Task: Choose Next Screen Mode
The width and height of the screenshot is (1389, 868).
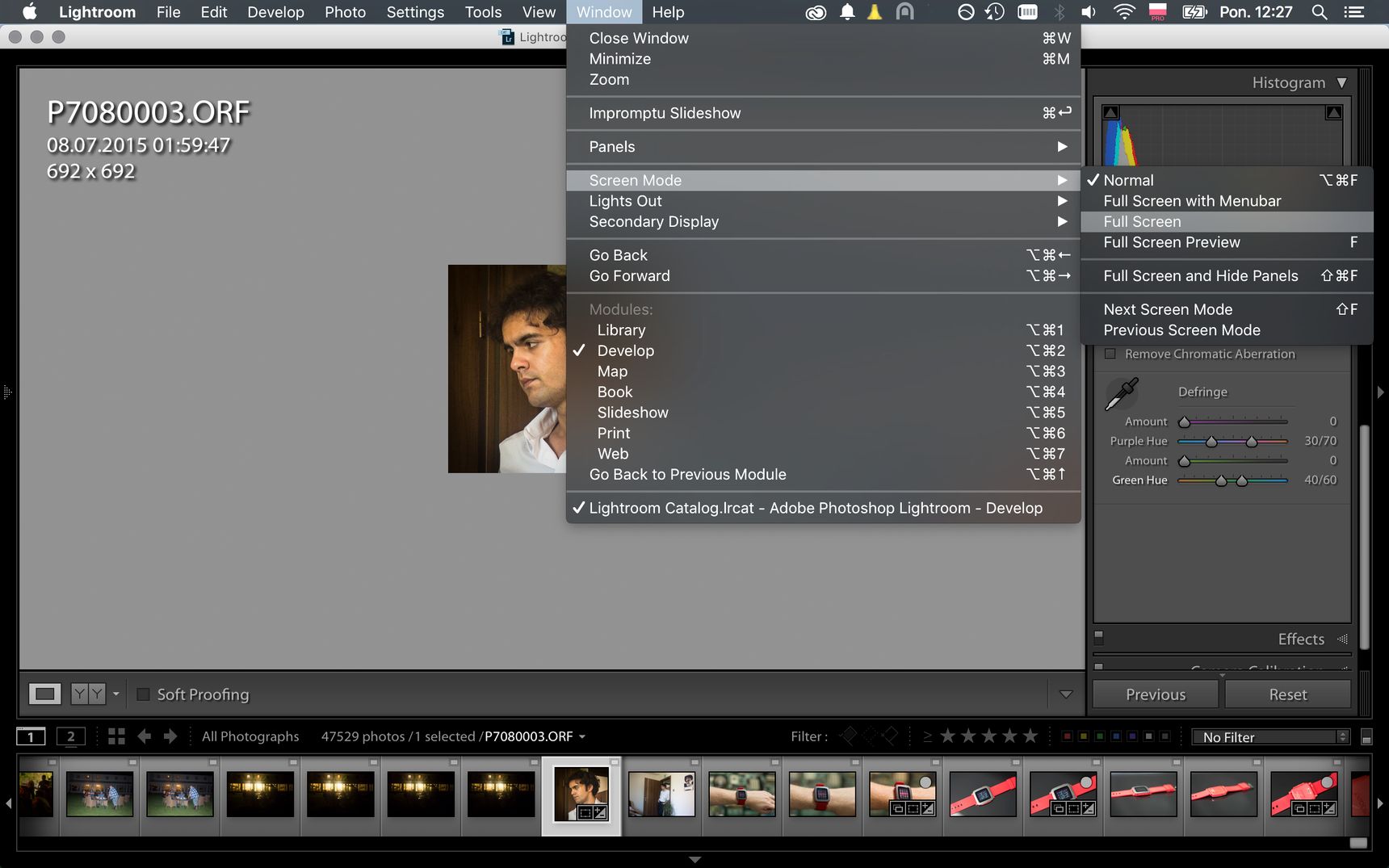Action: point(1227,309)
